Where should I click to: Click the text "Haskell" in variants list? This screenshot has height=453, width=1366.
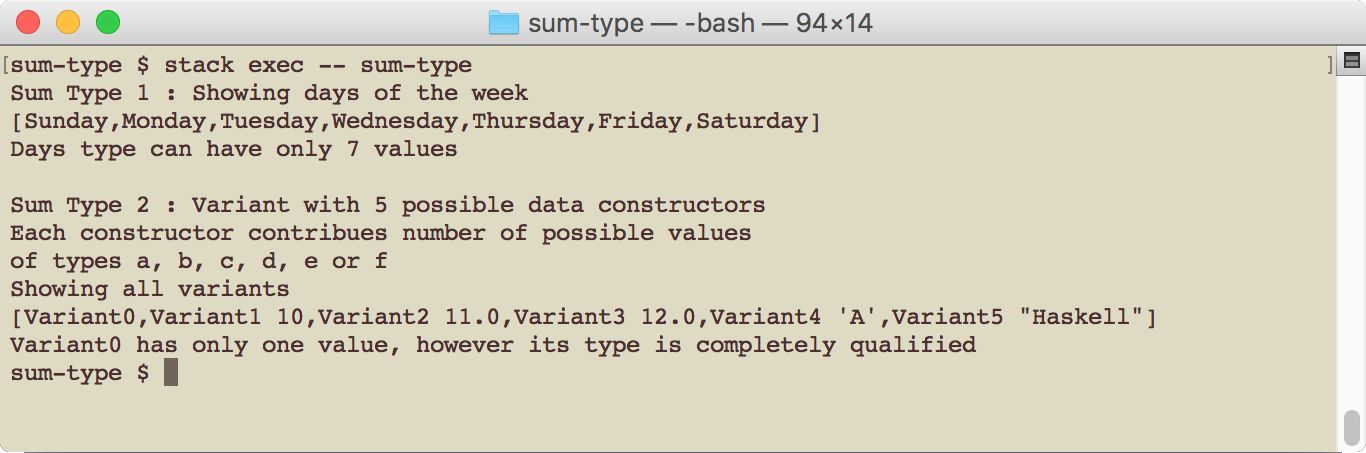pos(1081,317)
